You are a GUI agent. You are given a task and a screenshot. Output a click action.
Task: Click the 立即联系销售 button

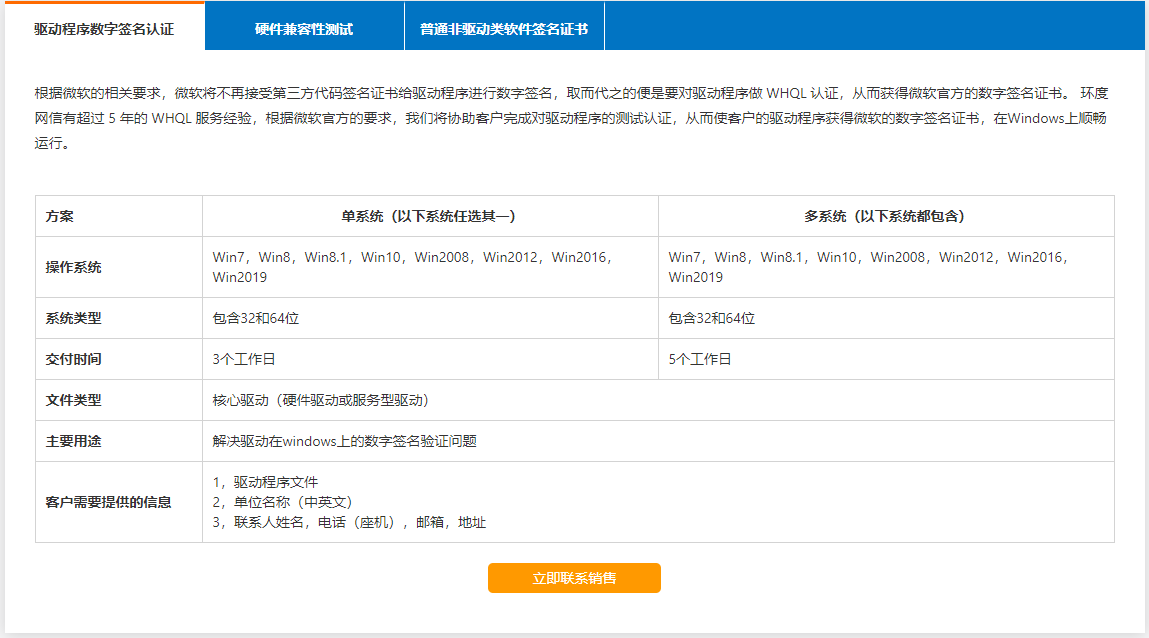coord(574,578)
